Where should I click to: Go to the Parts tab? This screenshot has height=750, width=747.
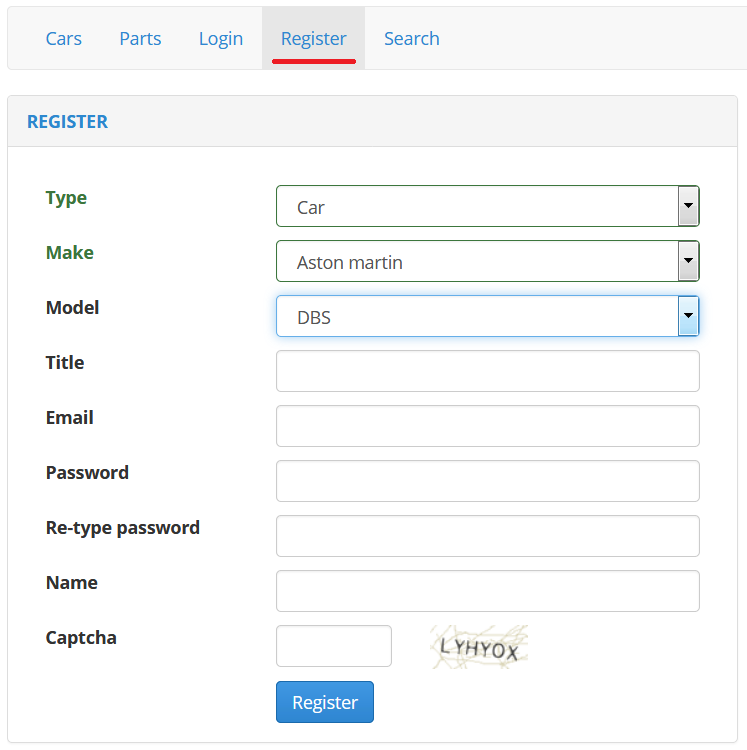coord(140,38)
